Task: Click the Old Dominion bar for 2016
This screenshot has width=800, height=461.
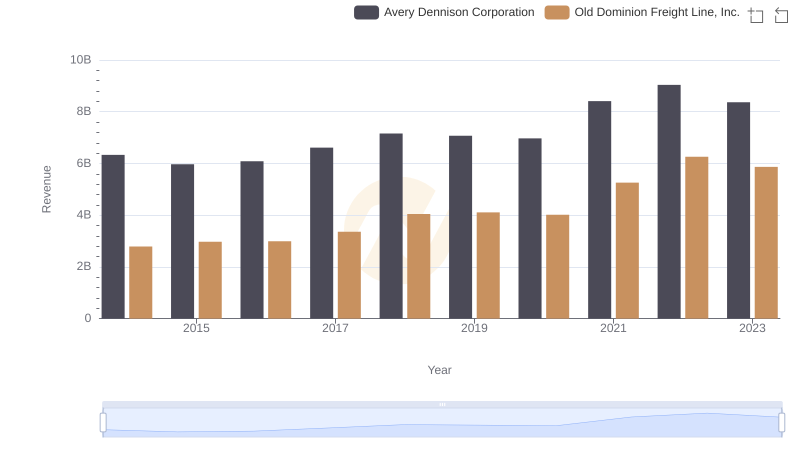Action: pos(280,280)
